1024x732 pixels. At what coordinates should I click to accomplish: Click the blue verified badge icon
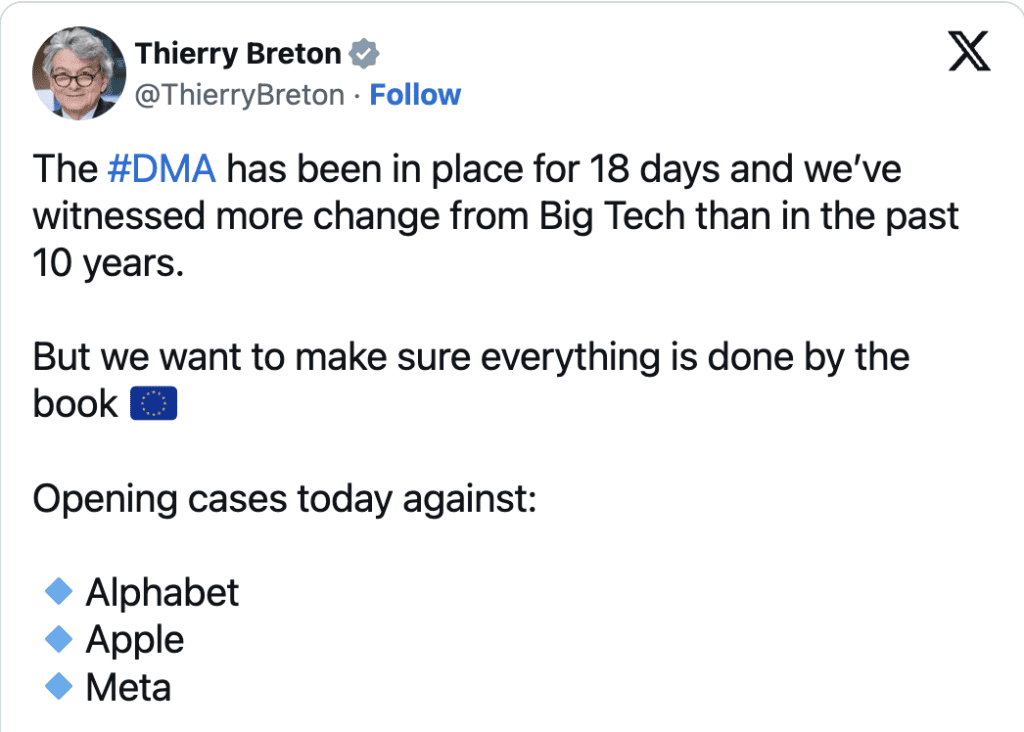[x=364, y=54]
